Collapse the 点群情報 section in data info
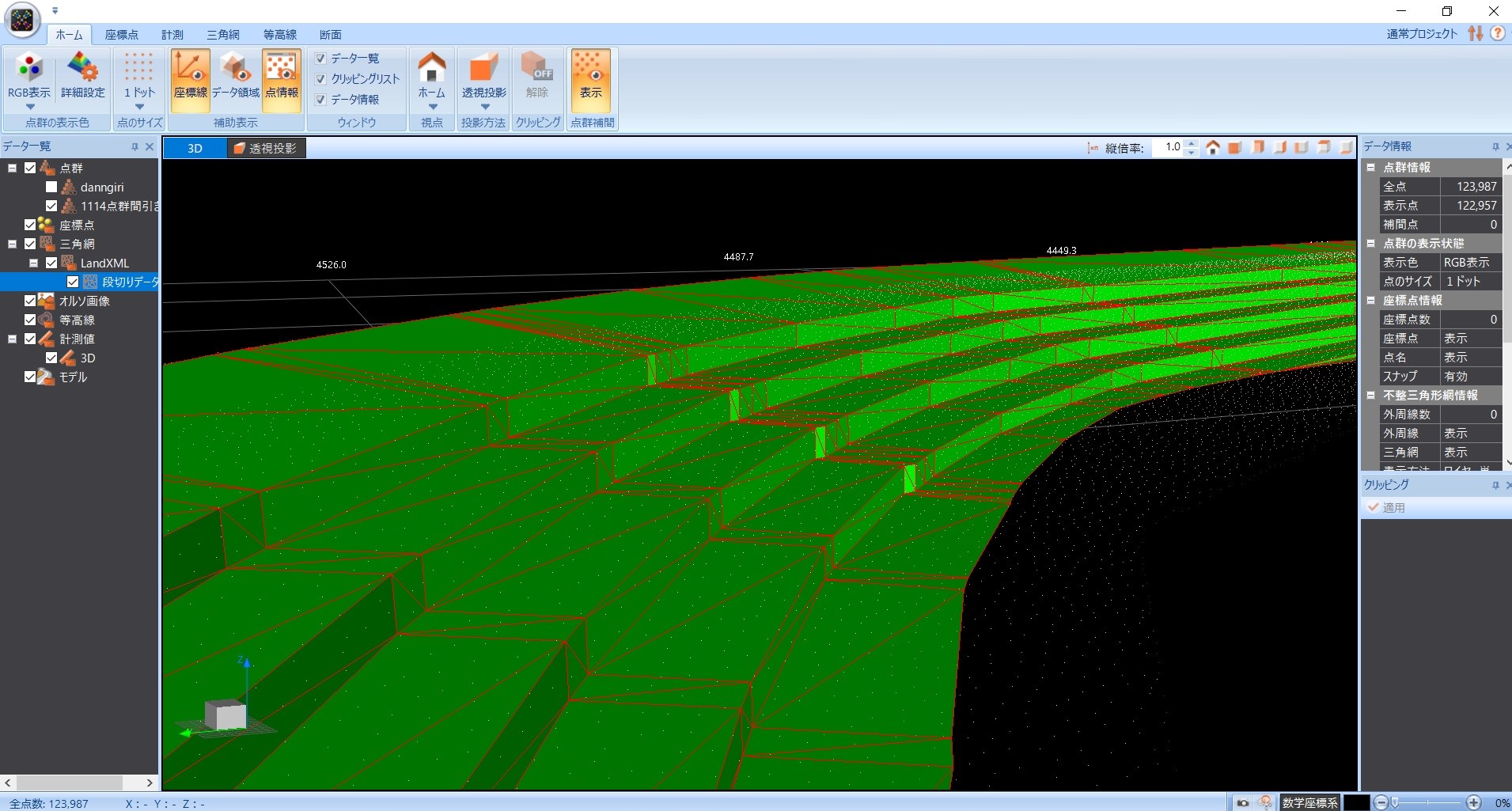This screenshot has height=811, width=1512. coord(1371,168)
